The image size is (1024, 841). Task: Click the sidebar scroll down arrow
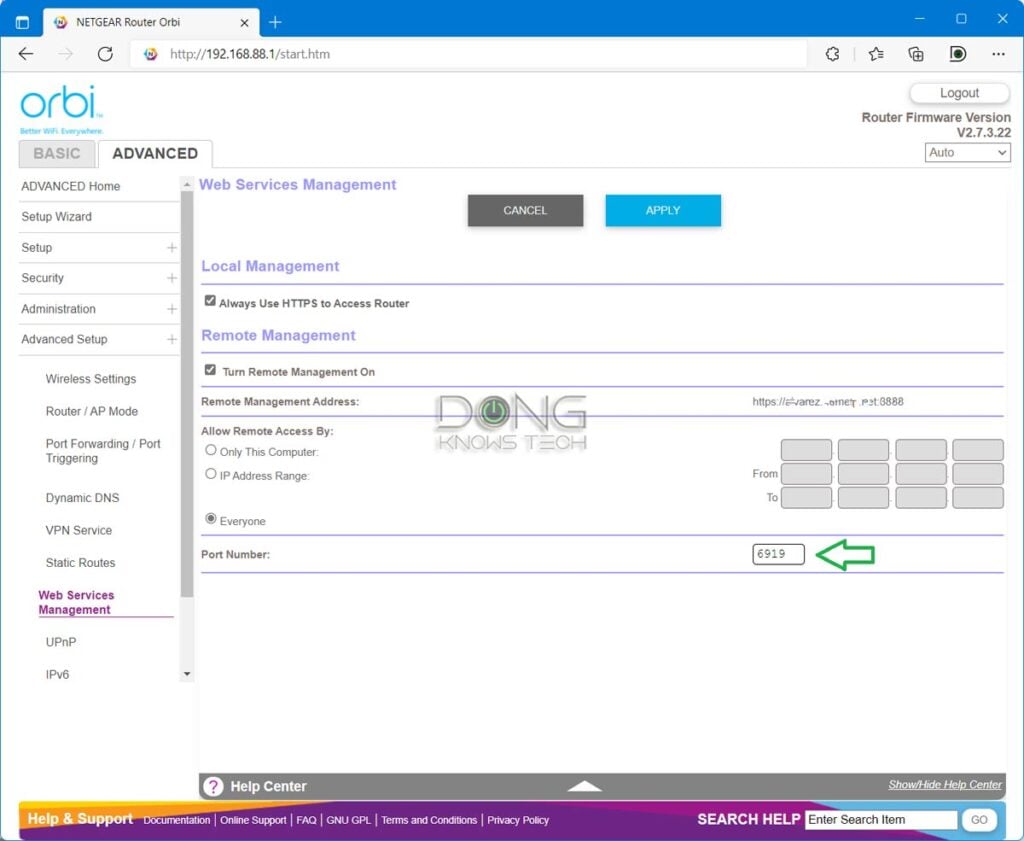(x=187, y=674)
